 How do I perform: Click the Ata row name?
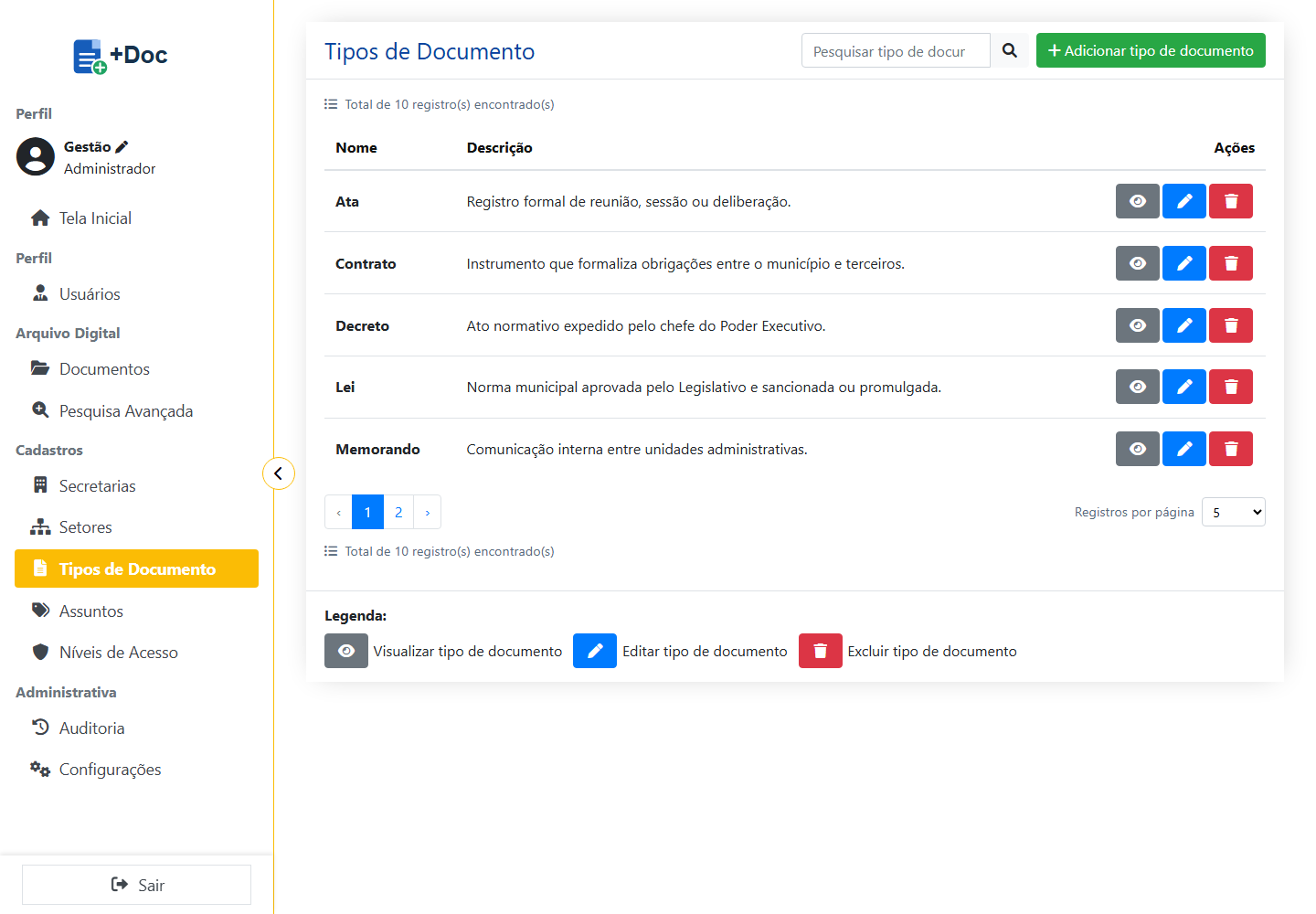(x=347, y=202)
